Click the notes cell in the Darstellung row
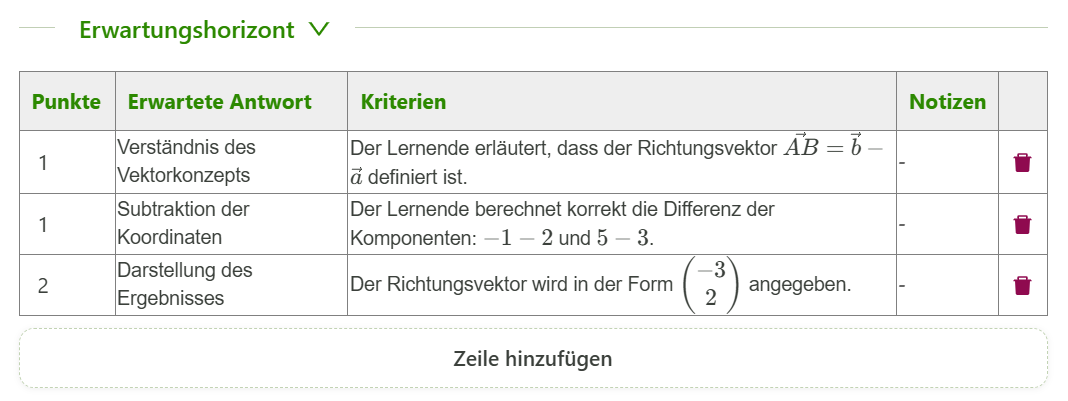Image resolution: width=1068 pixels, height=401 pixels. (x=946, y=286)
